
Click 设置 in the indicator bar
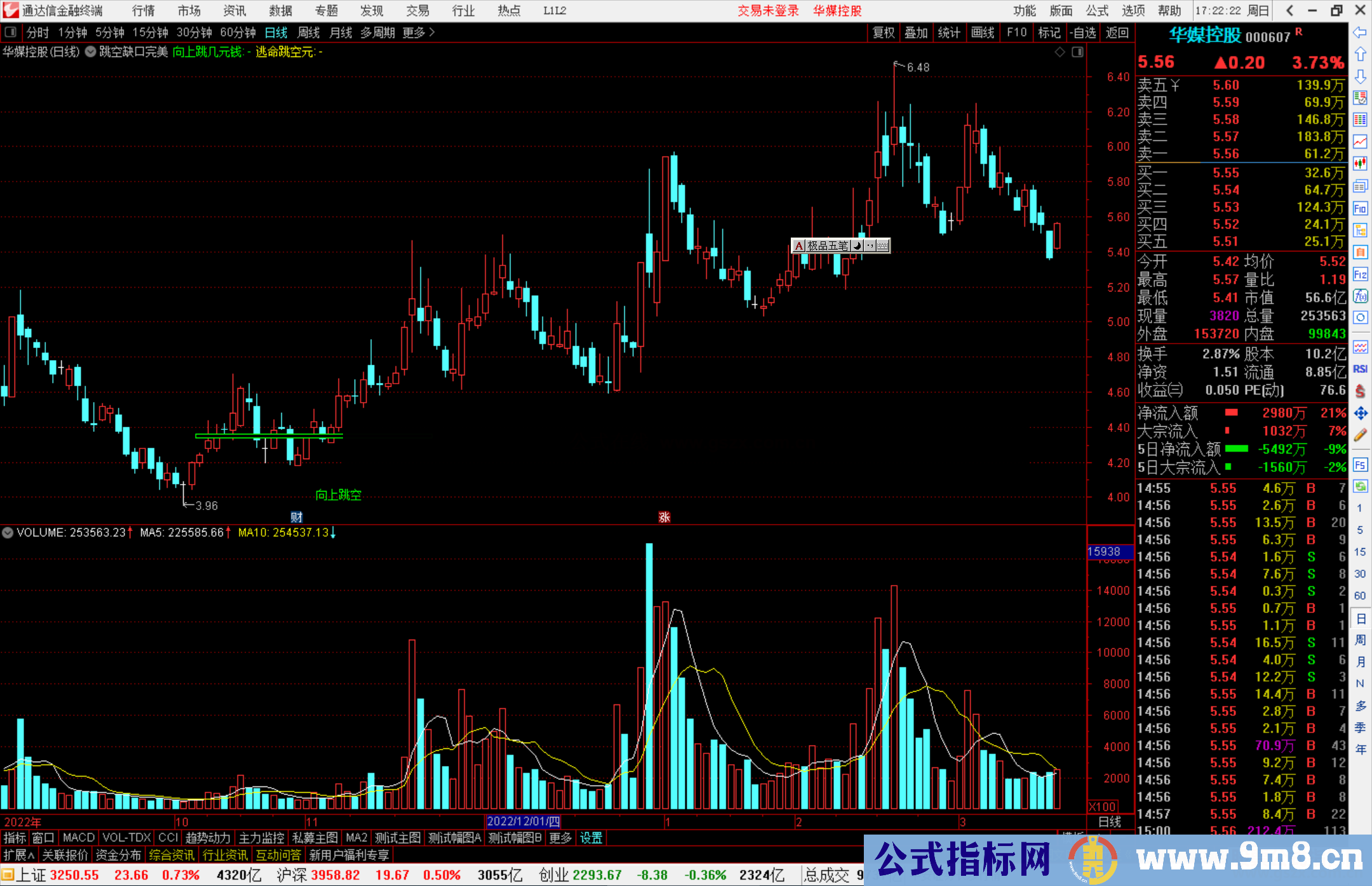(591, 838)
